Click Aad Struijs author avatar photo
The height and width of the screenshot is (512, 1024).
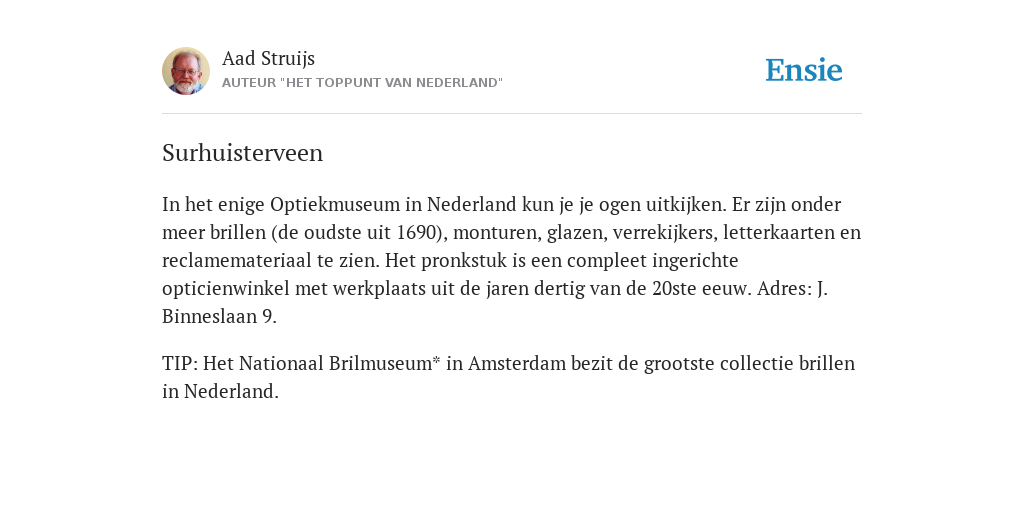186,71
